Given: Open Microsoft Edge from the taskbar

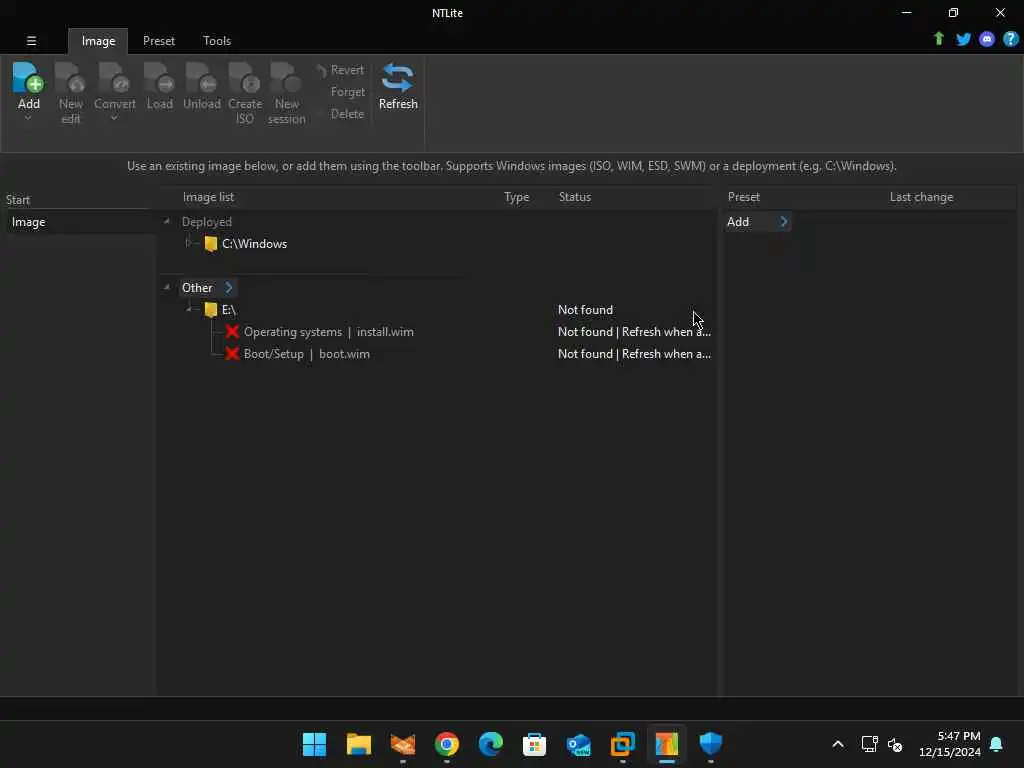Looking at the screenshot, I should (490, 744).
